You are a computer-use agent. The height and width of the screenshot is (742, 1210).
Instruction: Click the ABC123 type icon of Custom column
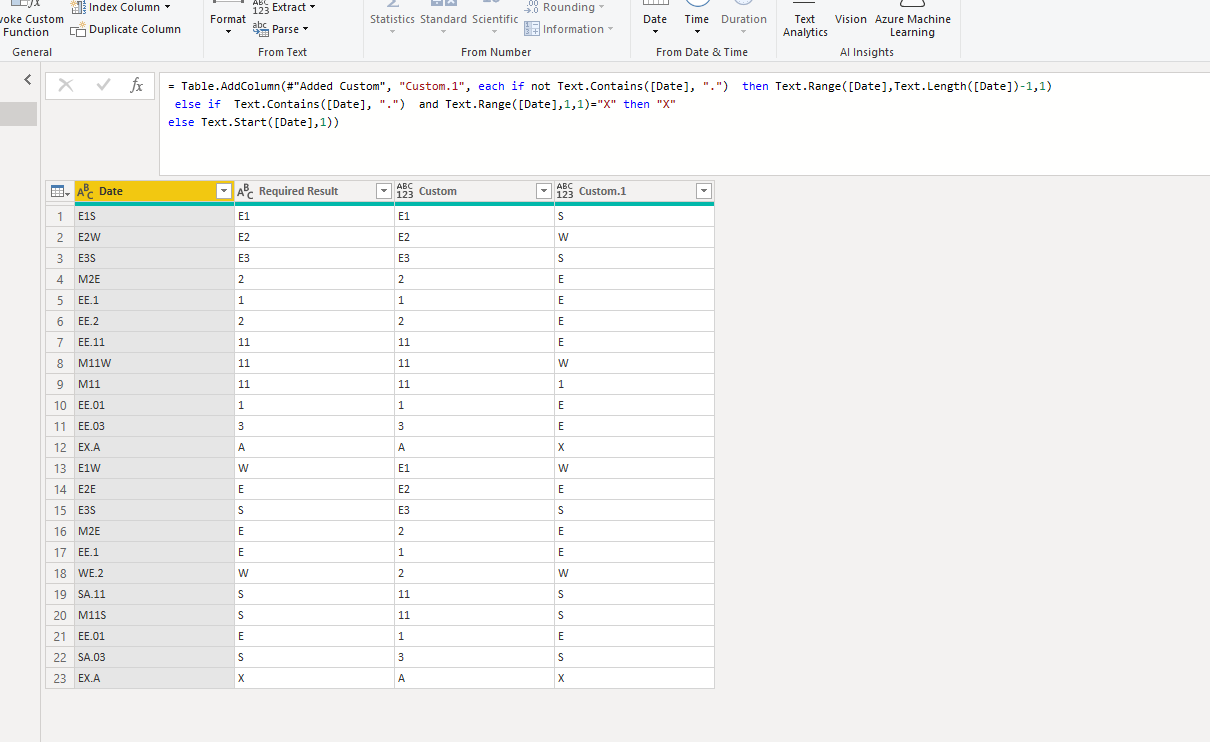[x=405, y=191]
